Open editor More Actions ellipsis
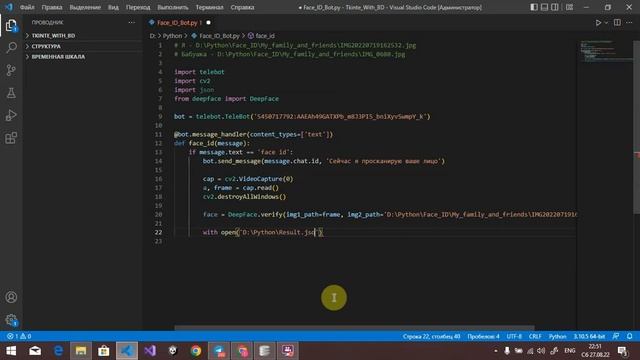 pyautogui.click(x=629, y=23)
